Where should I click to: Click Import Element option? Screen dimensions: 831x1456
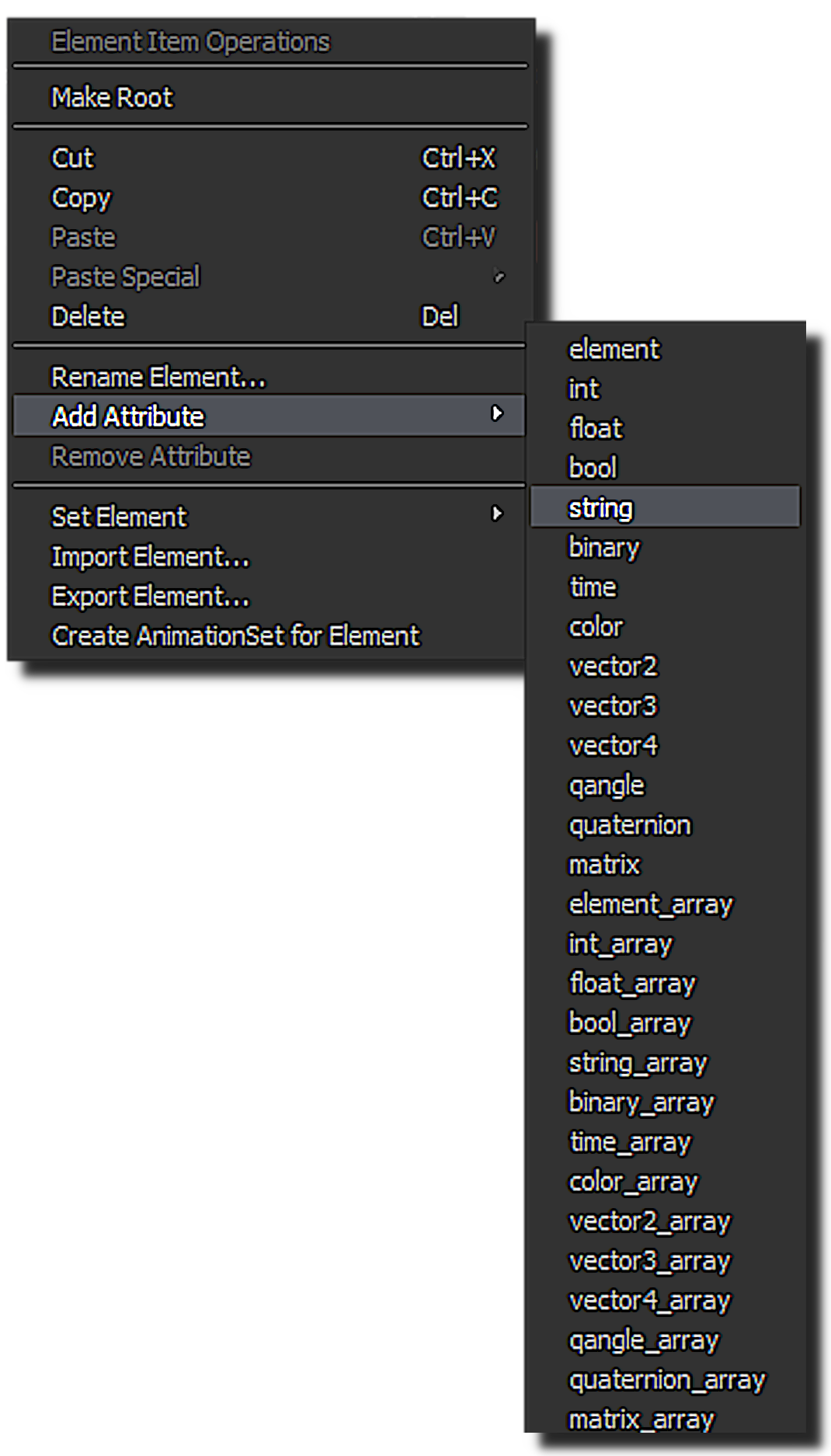tap(151, 557)
